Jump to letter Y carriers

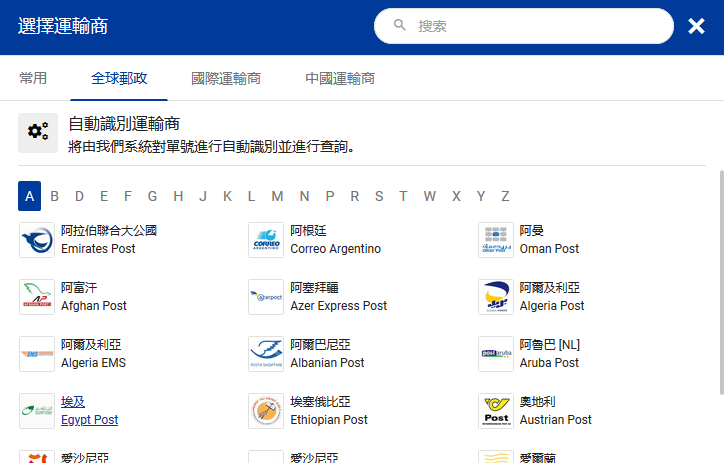(481, 196)
